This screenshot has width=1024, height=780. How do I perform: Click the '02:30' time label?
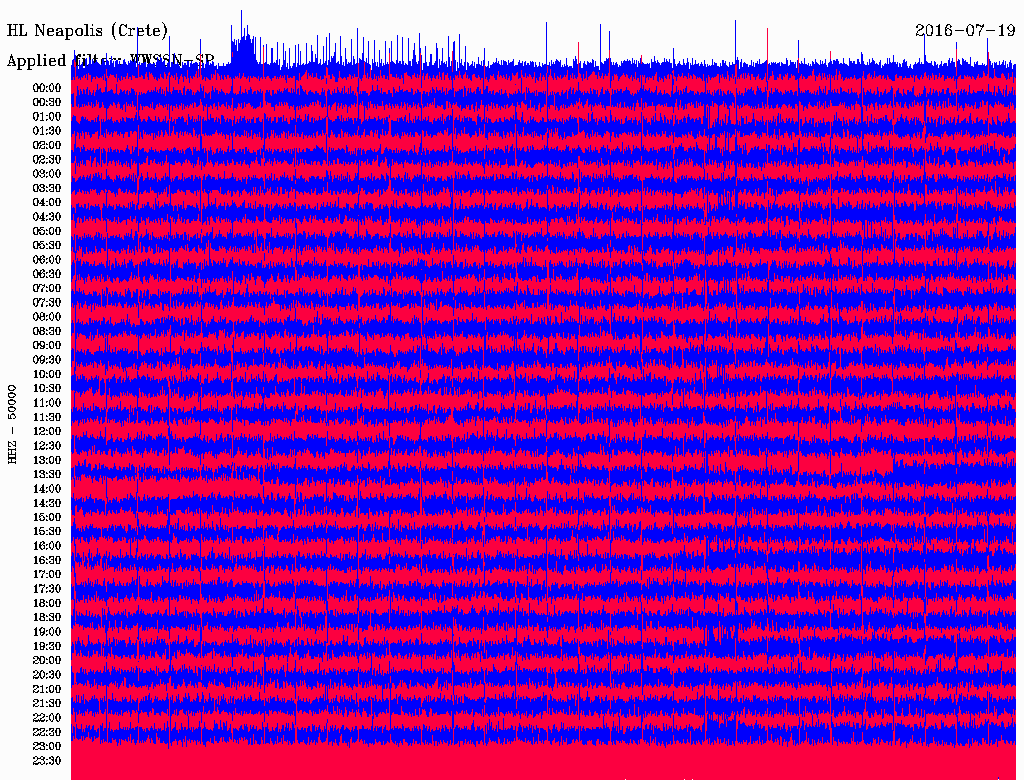click(47, 159)
